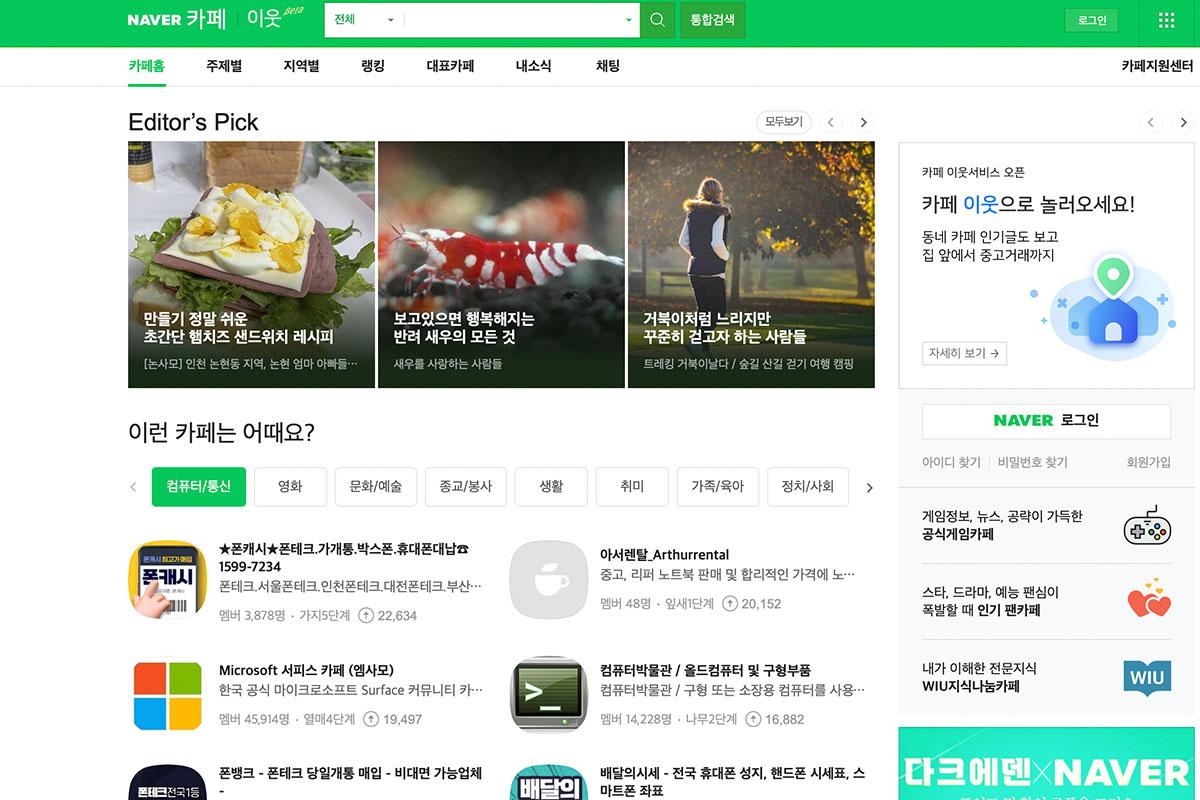Show next cafe categories with right chevron
1200x800 pixels.
[x=869, y=488]
